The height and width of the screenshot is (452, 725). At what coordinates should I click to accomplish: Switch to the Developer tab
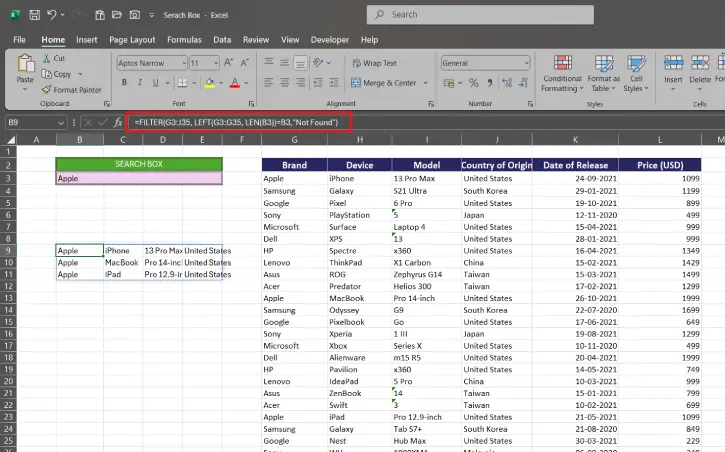point(330,40)
